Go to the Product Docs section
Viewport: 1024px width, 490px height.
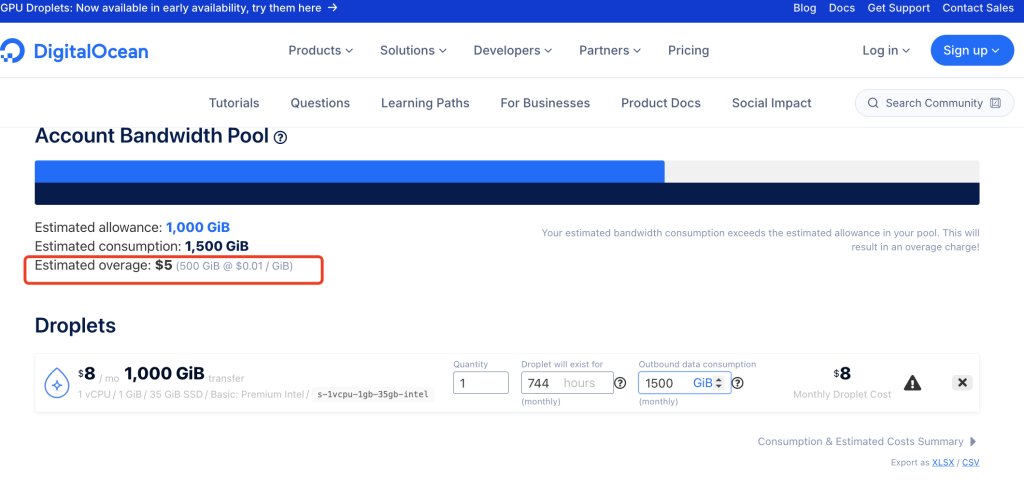(661, 103)
